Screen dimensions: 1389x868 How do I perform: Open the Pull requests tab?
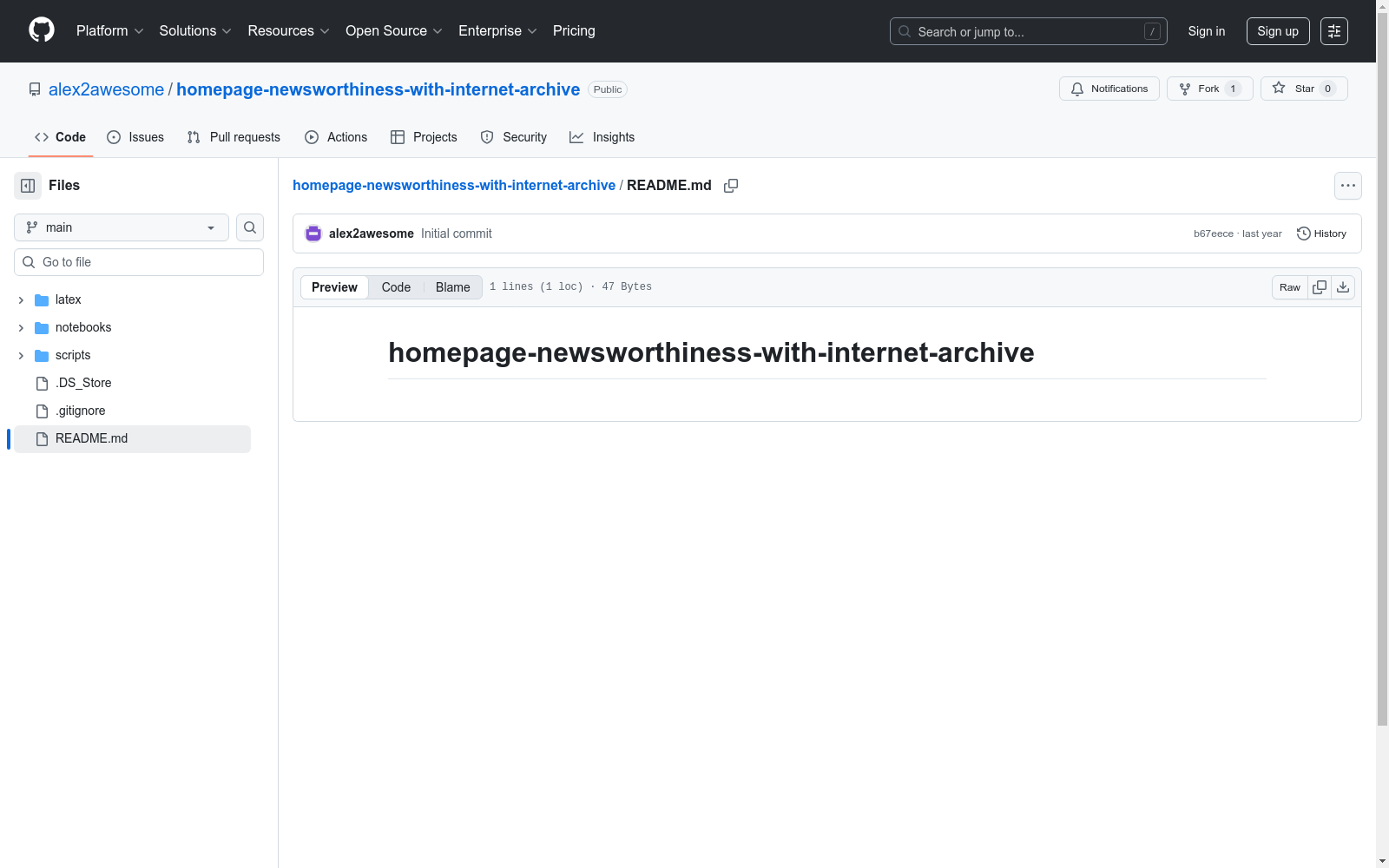234,137
